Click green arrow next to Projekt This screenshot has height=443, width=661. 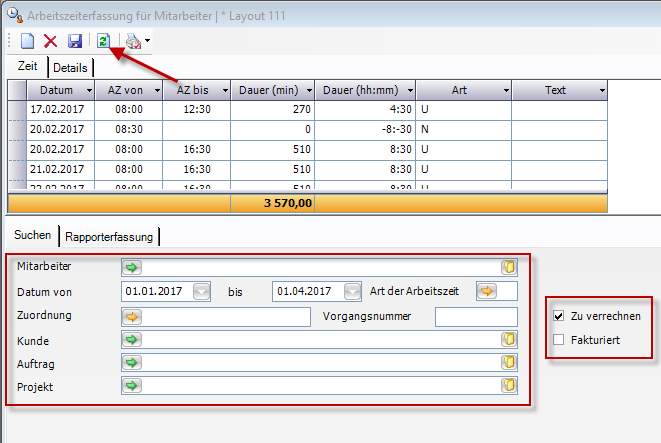[x=132, y=385]
